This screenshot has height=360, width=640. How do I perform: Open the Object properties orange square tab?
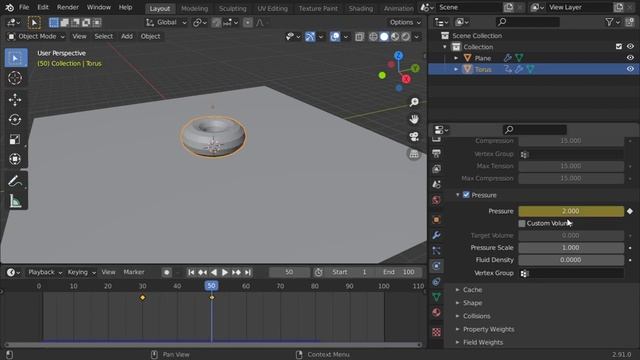coord(436,220)
